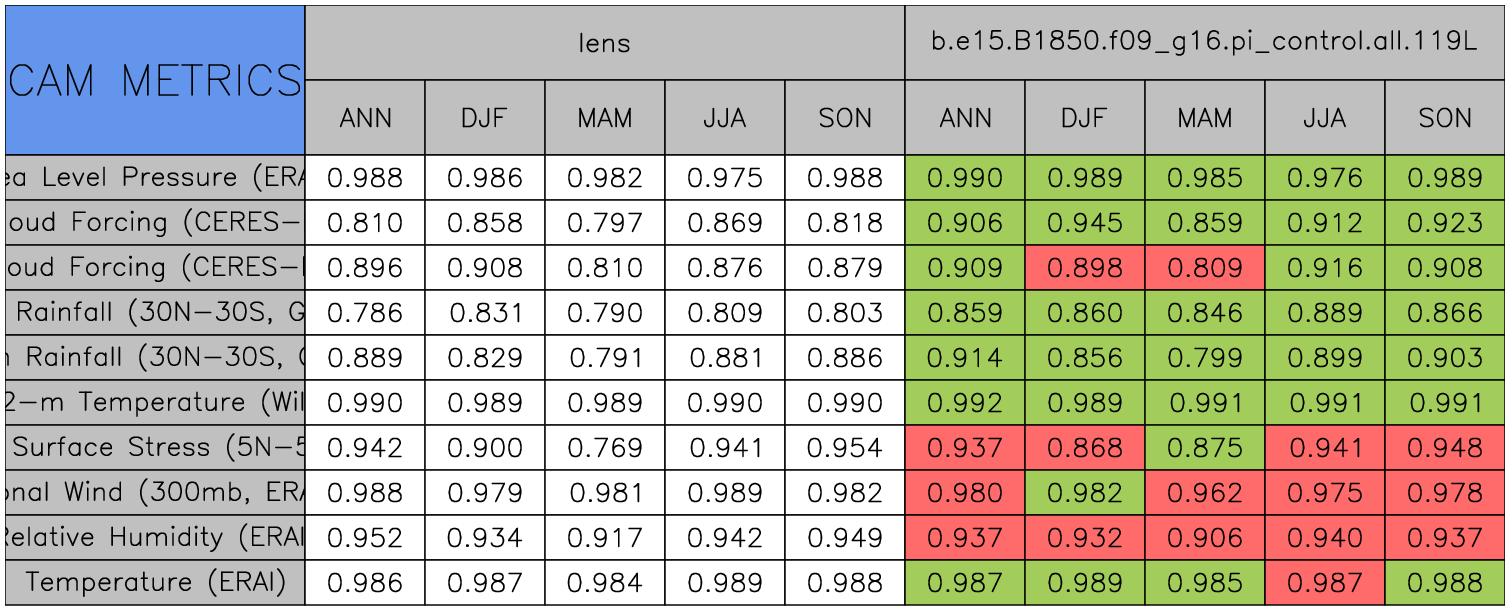Select the 2-m Temperature row label
Image resolution: width=1510 pixels, height=611 pixels.
point(155,402)
